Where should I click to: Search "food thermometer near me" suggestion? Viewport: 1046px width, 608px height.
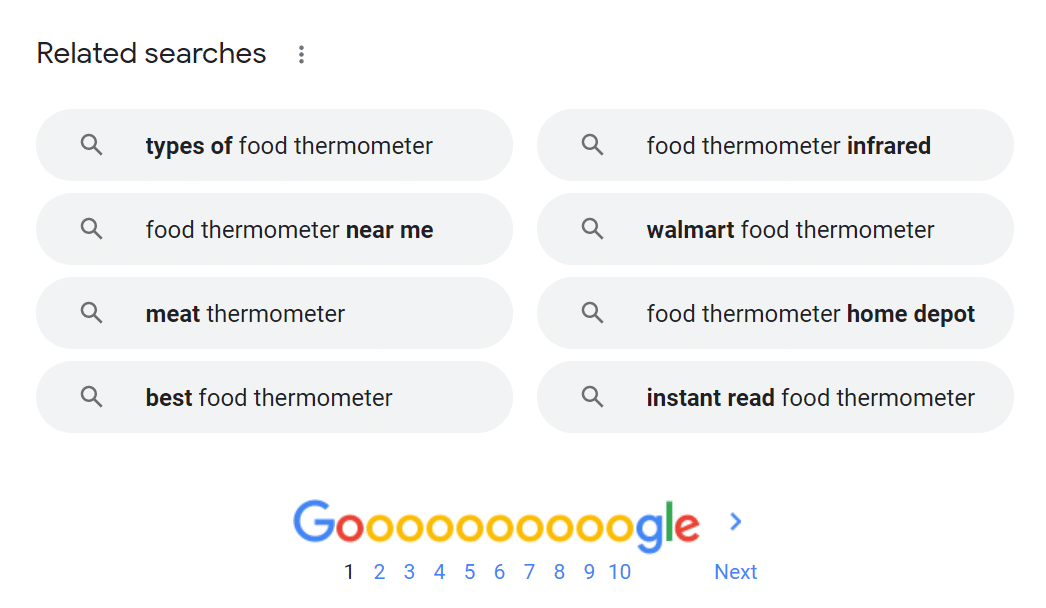(x=289, y=230)
